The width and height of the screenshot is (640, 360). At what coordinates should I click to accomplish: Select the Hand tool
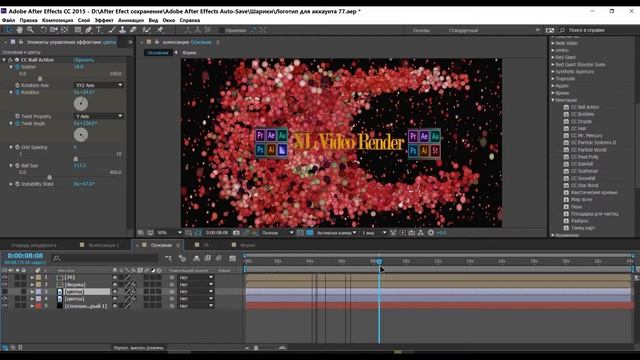20,30
